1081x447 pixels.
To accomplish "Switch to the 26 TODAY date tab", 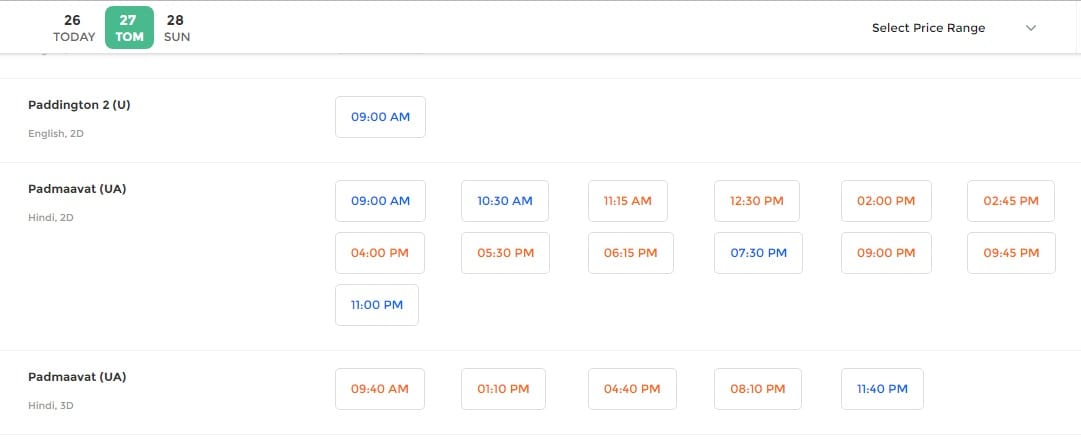I will click(74, 28).
